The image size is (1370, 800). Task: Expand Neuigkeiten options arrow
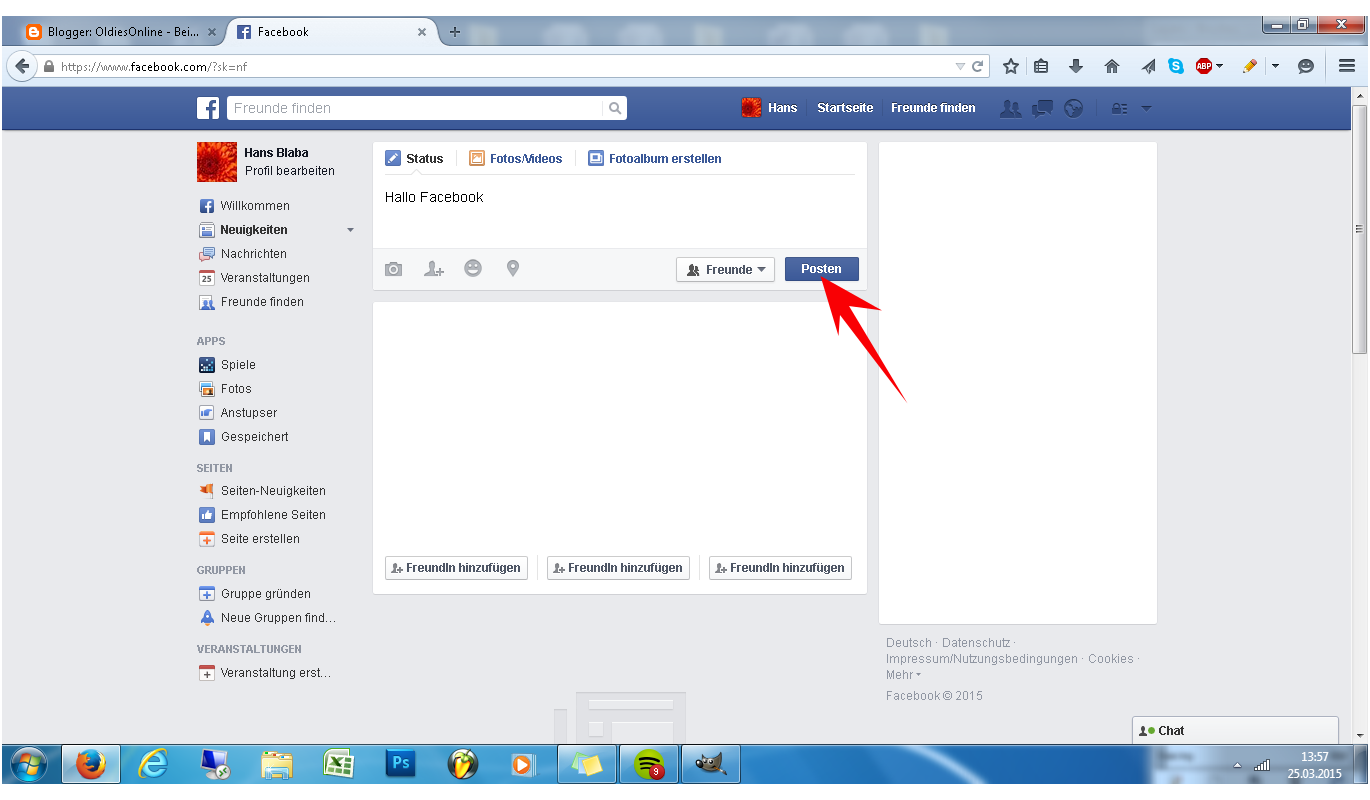point(350,230)
